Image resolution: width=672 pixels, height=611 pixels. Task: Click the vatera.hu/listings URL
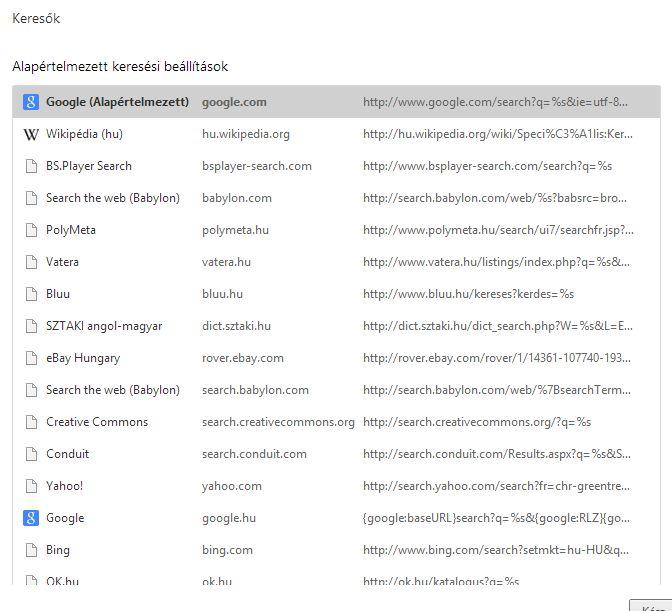point(496,262)
